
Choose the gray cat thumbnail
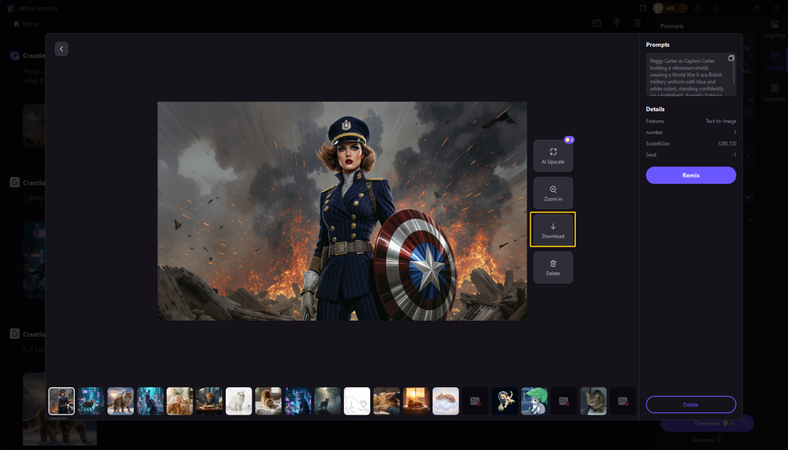593,401
